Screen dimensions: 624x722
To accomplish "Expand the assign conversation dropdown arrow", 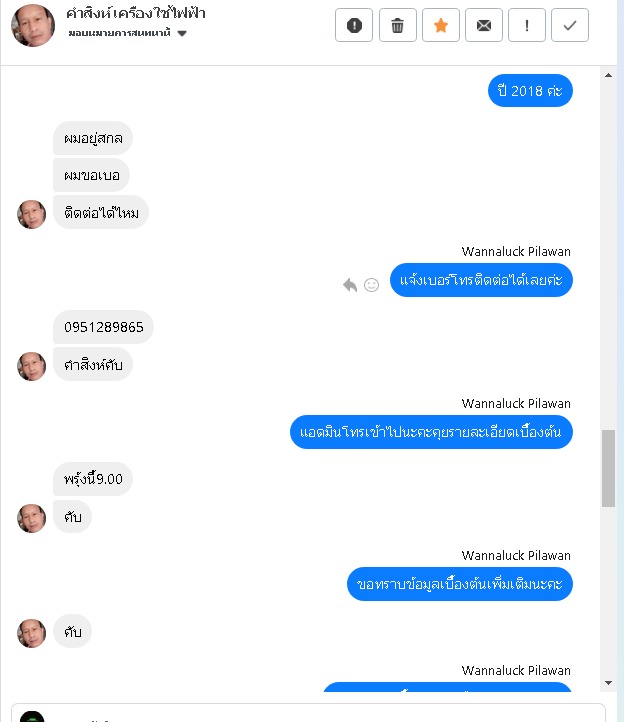I will (182, 33).
